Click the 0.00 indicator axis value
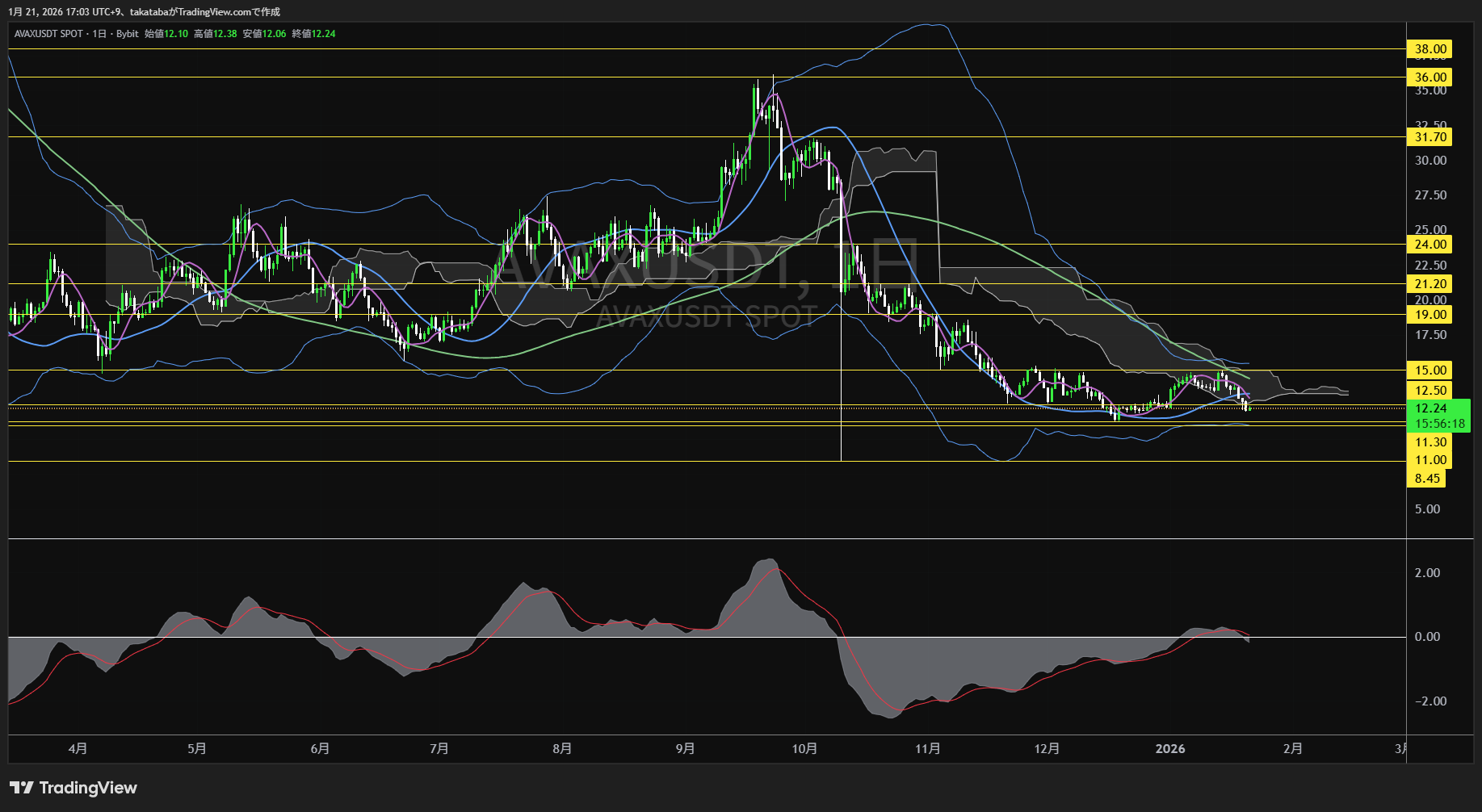1482x812 pixels. 1427,637
